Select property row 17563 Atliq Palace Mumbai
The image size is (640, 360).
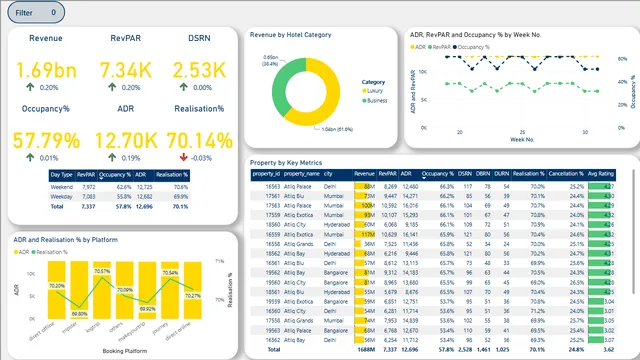coord(433,205)
